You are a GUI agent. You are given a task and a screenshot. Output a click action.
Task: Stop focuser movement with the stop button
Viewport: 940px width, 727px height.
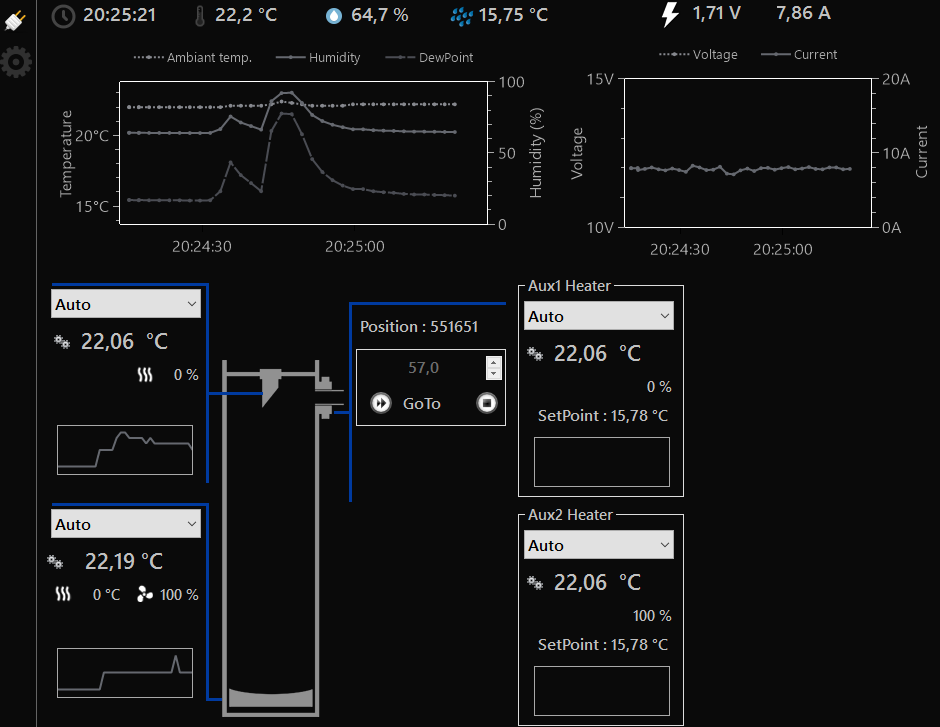point(487,403)
